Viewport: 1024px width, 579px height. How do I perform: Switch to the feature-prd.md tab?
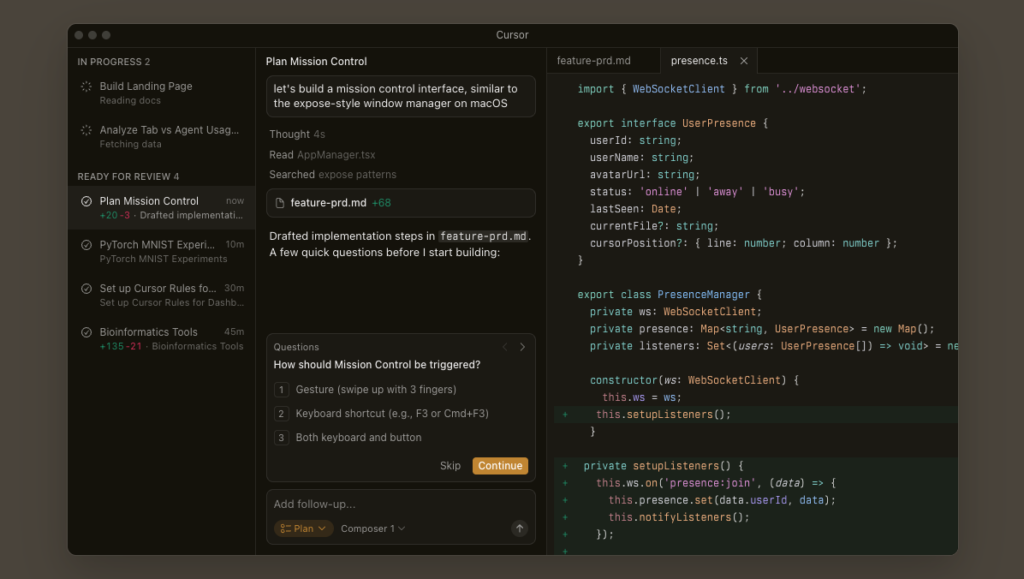595,60
